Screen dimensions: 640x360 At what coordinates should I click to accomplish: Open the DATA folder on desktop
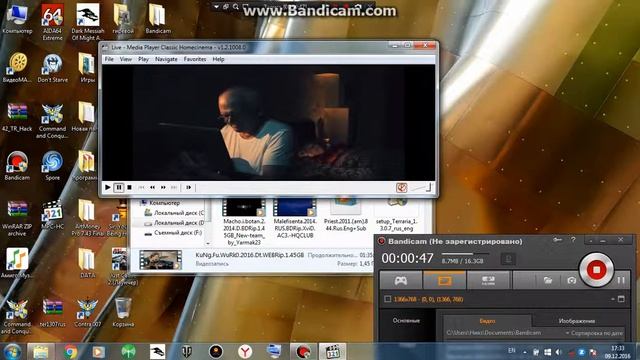pos(87,263)
